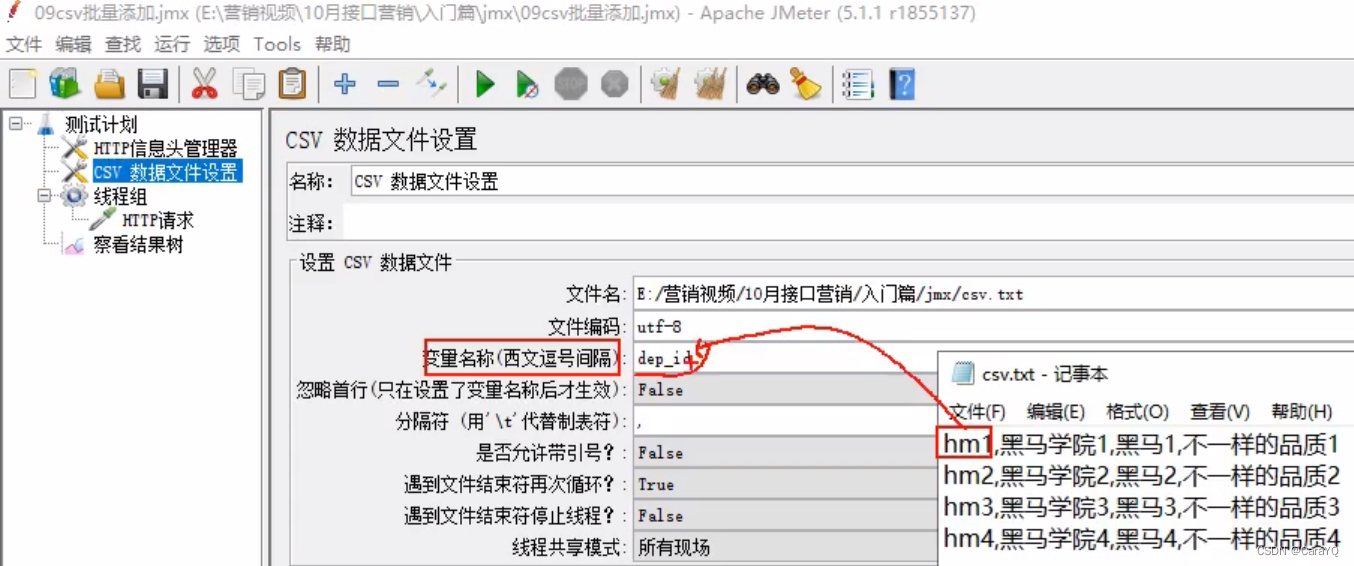Select the 测试计划 tree node

click(101, 125)
